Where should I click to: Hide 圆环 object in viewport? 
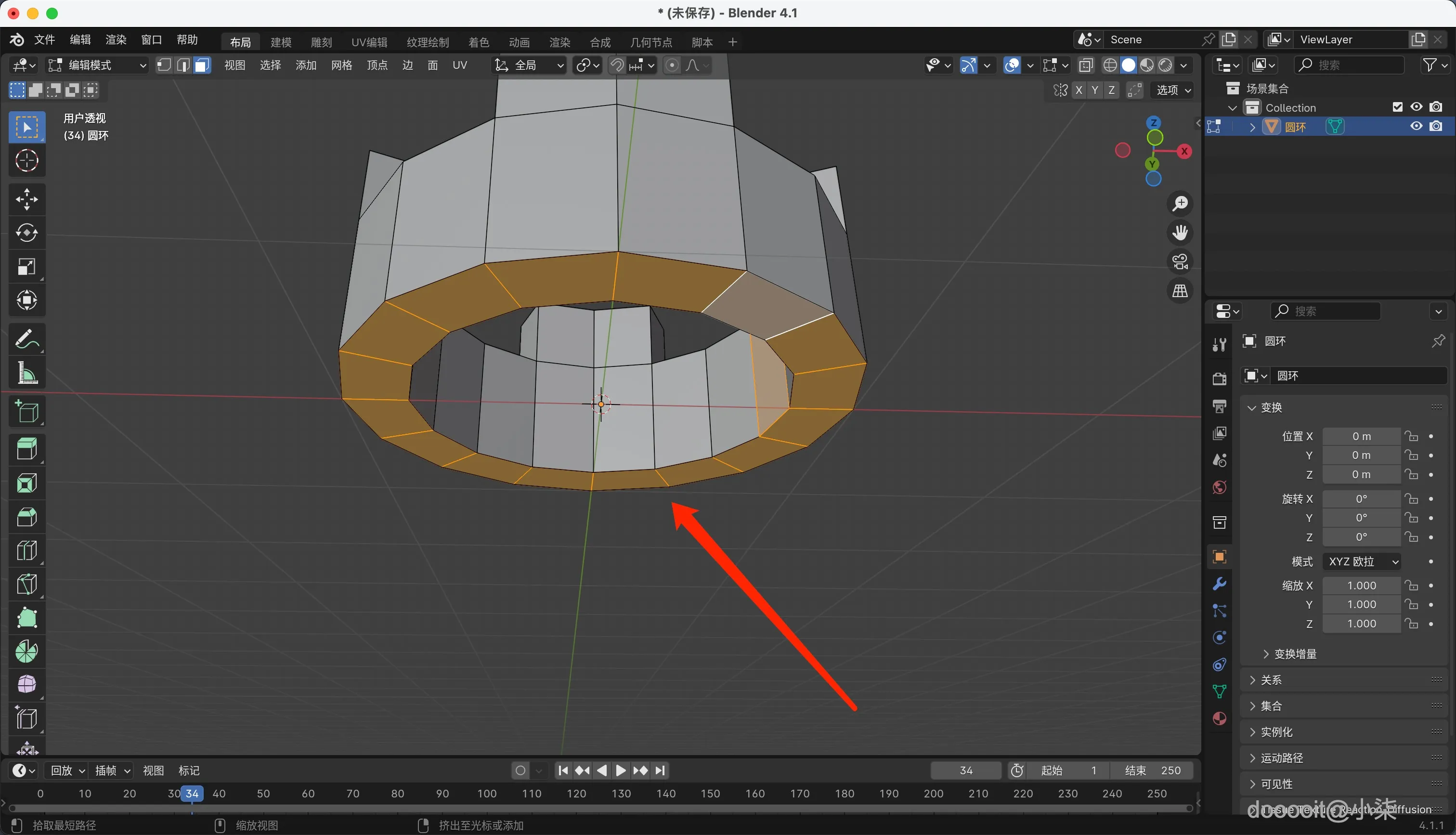[x=1417, y=126]
